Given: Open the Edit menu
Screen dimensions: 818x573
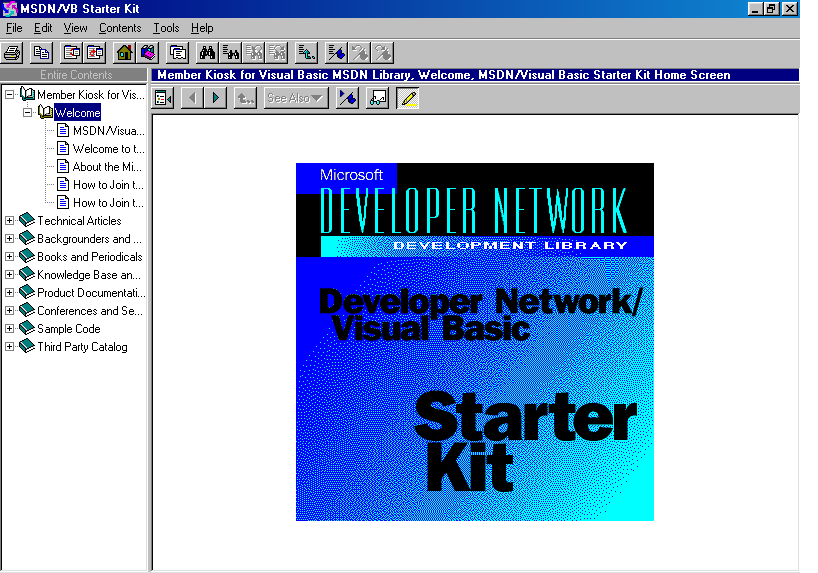Looking at the screenshot, I should [x=43, y=28].
